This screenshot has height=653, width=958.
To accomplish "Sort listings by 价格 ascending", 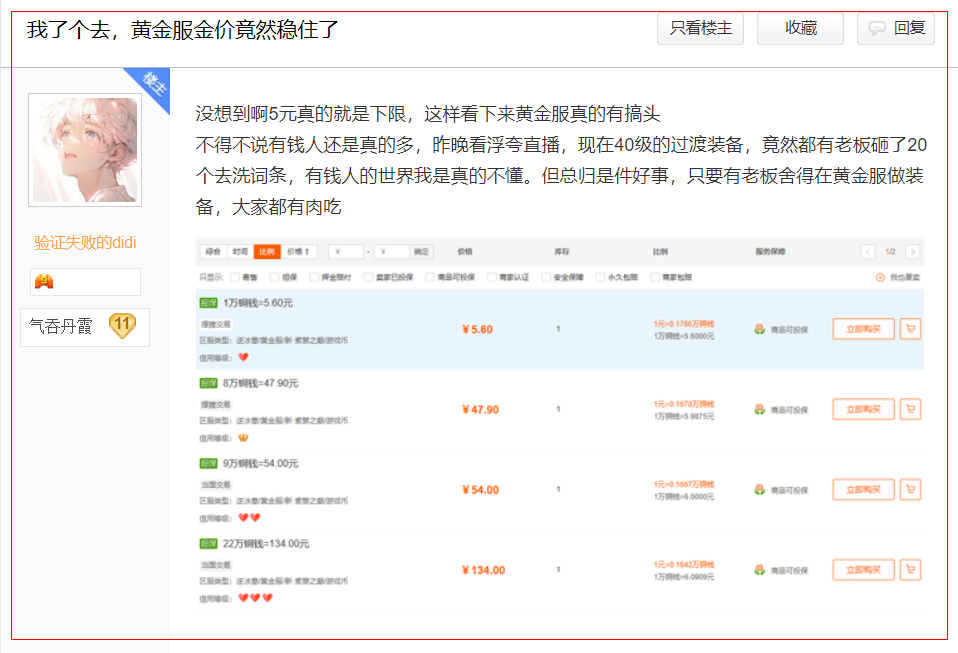I will (x=298, y=252).
